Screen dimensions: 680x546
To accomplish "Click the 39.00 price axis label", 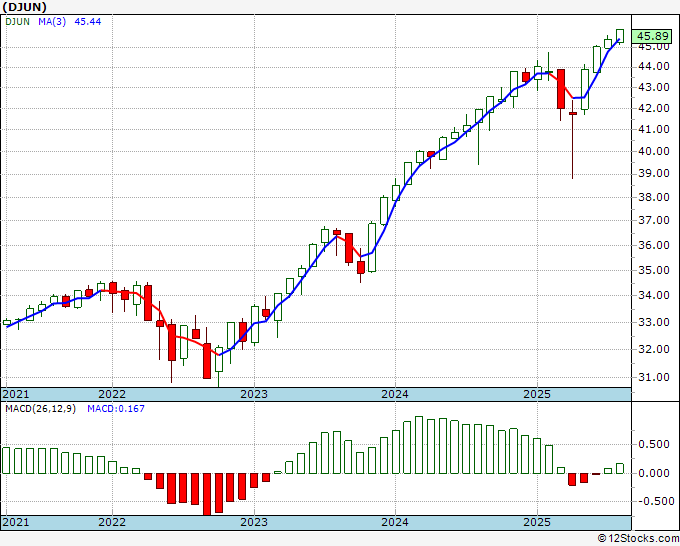I will tap(654, 173).
